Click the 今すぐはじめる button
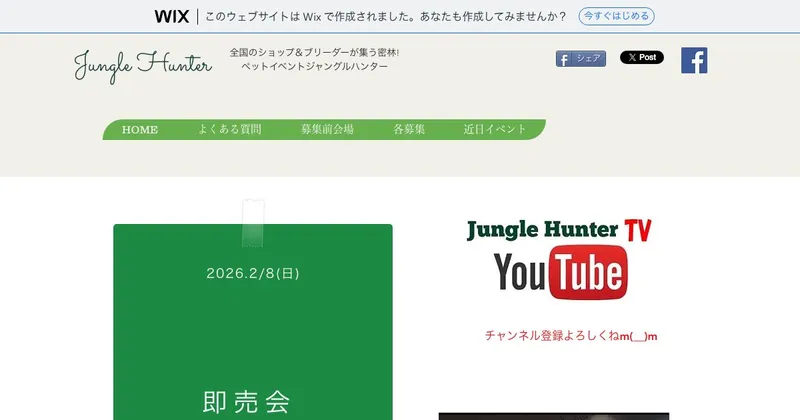Screen dimensions: 800x420 click(x=616, y=16)
